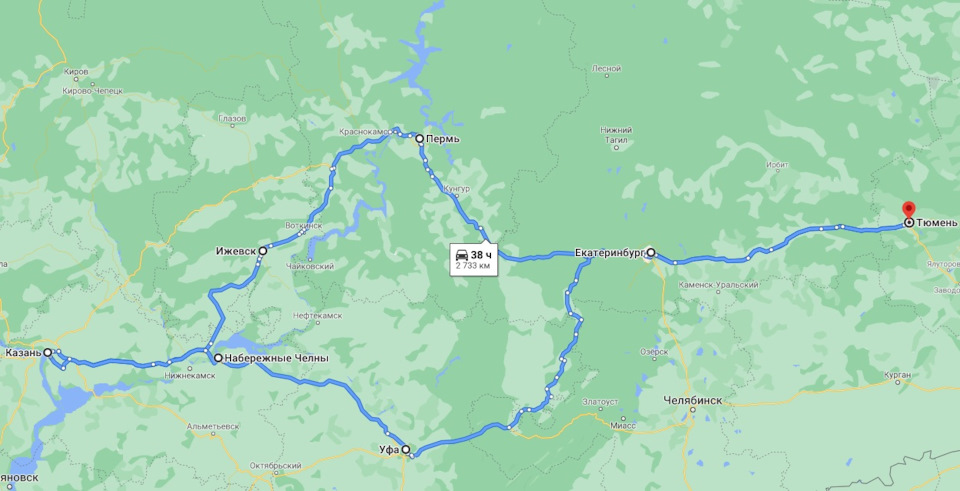Click the 2 733 км distance text
960x491 pixels.
point(473,266)
